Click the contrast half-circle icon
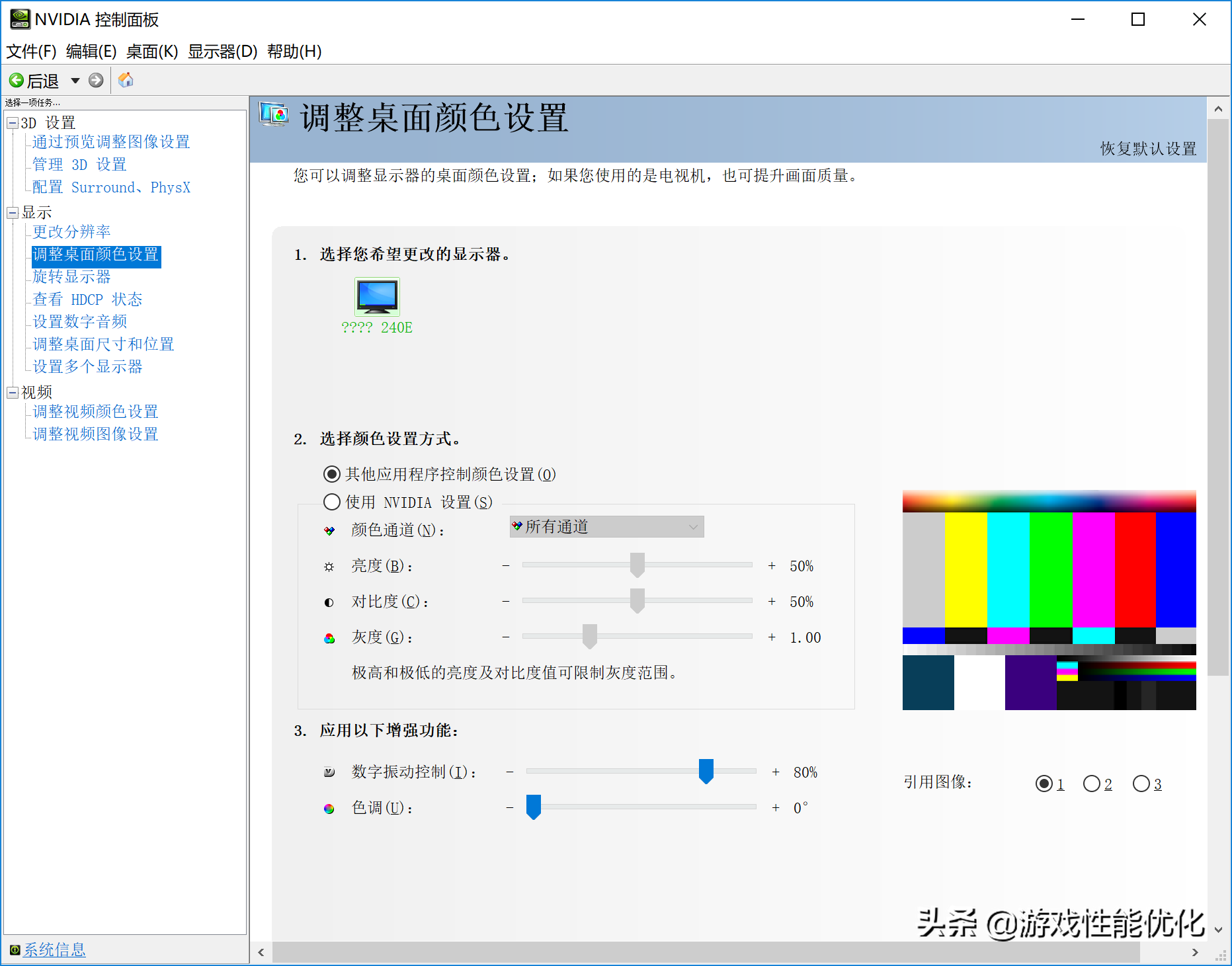 (329, 602)
